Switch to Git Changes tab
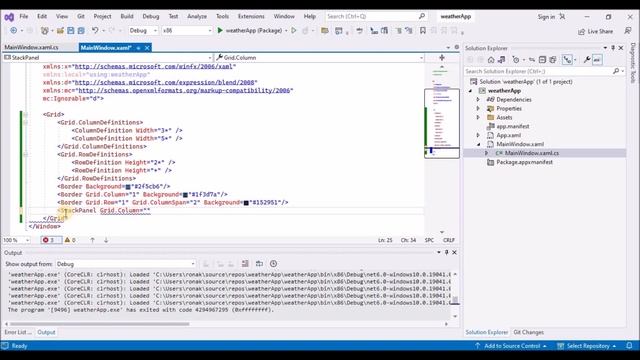 pos(529,332)
